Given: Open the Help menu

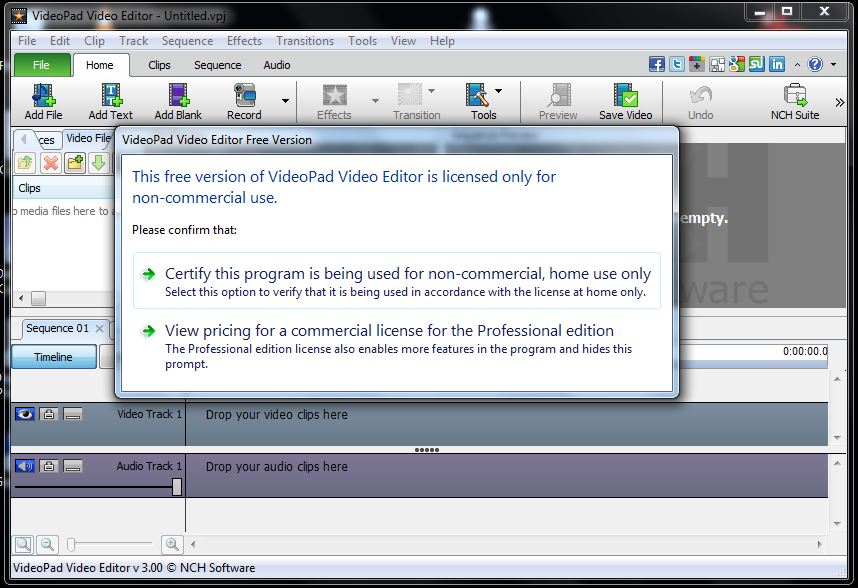Looking at the screenshot, I should pyautogui.click(x=442, y=40).
